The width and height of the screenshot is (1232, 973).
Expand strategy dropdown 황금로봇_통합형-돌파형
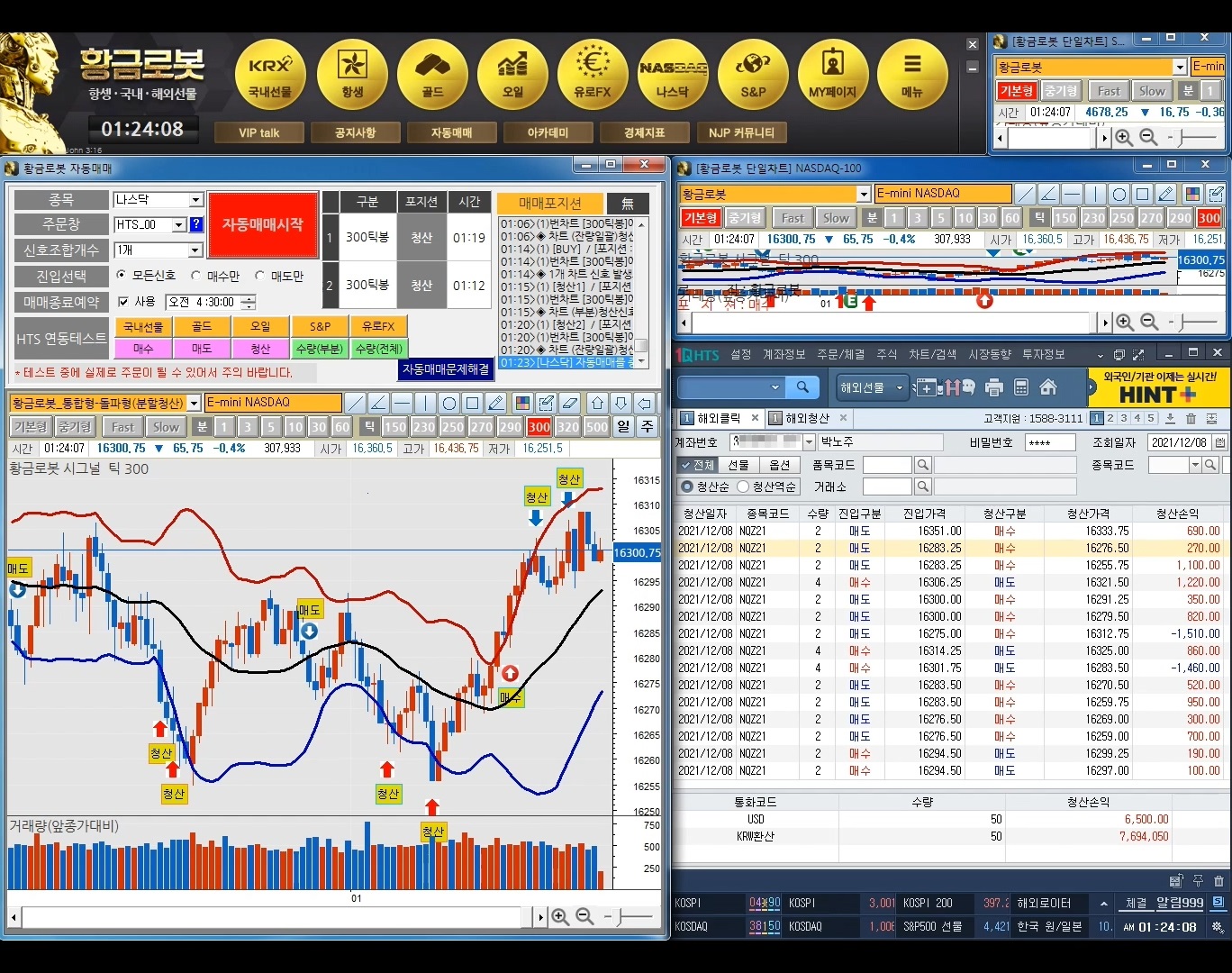tap(194, 403)
